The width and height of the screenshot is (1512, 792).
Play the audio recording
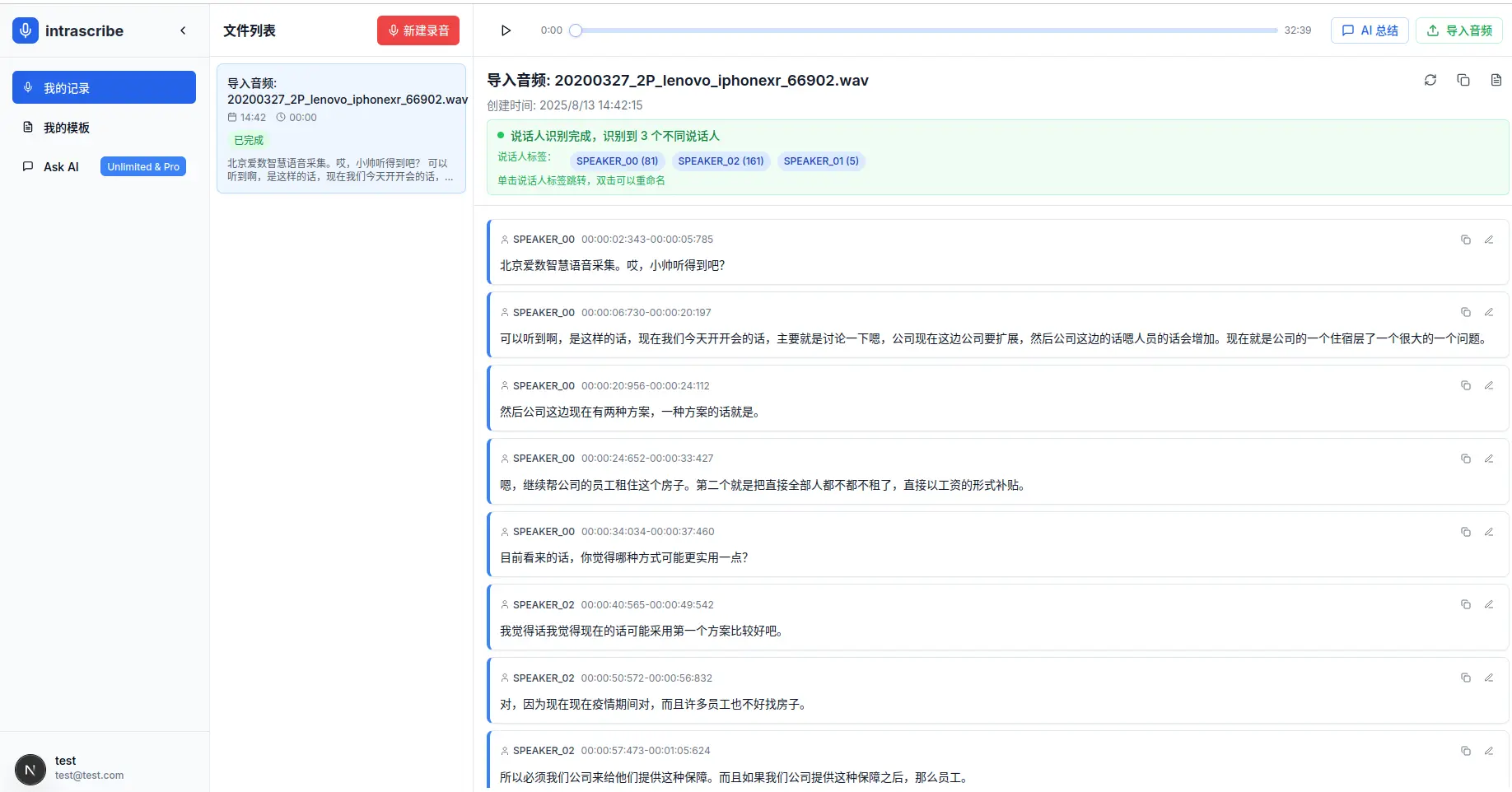coord(506,30)
